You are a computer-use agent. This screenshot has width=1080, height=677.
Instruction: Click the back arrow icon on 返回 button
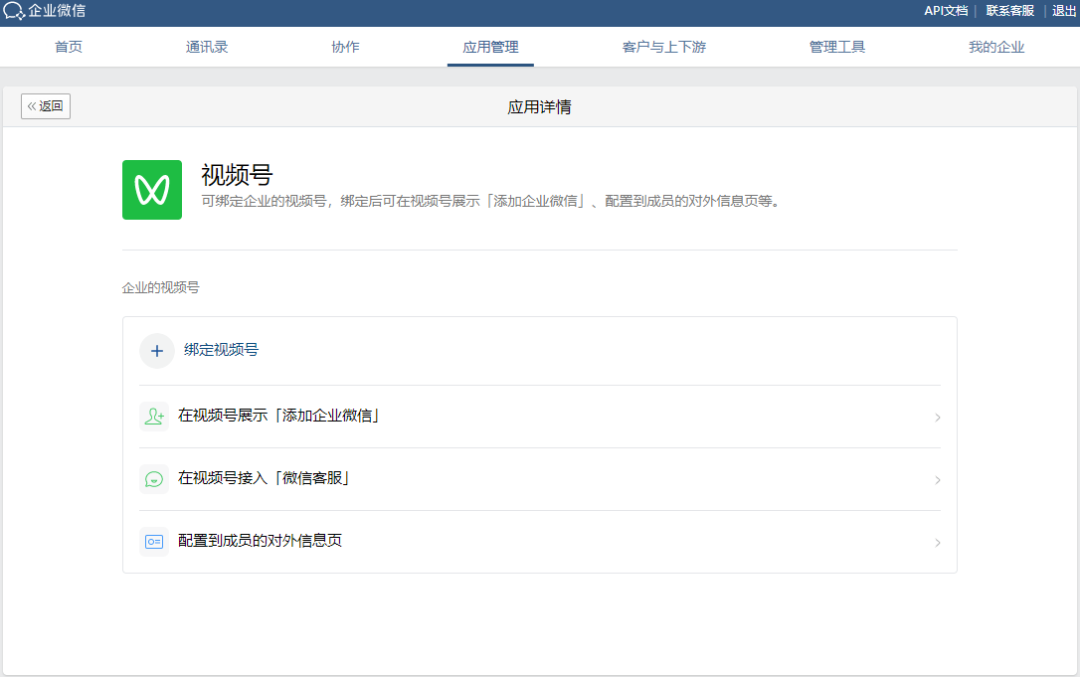coord(33,106)
